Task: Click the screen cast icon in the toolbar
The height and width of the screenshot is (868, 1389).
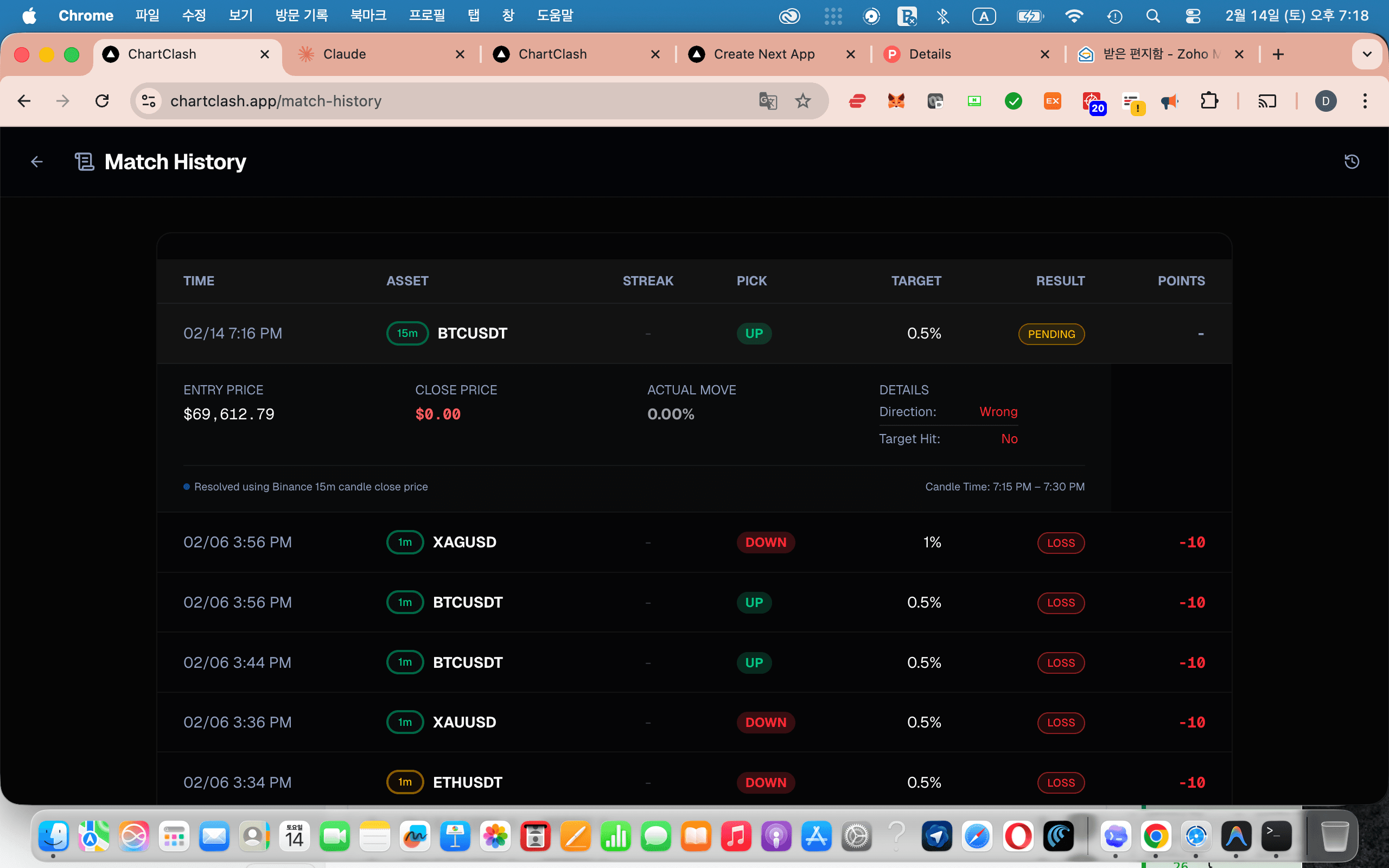Action: (x=1267, y=101)
